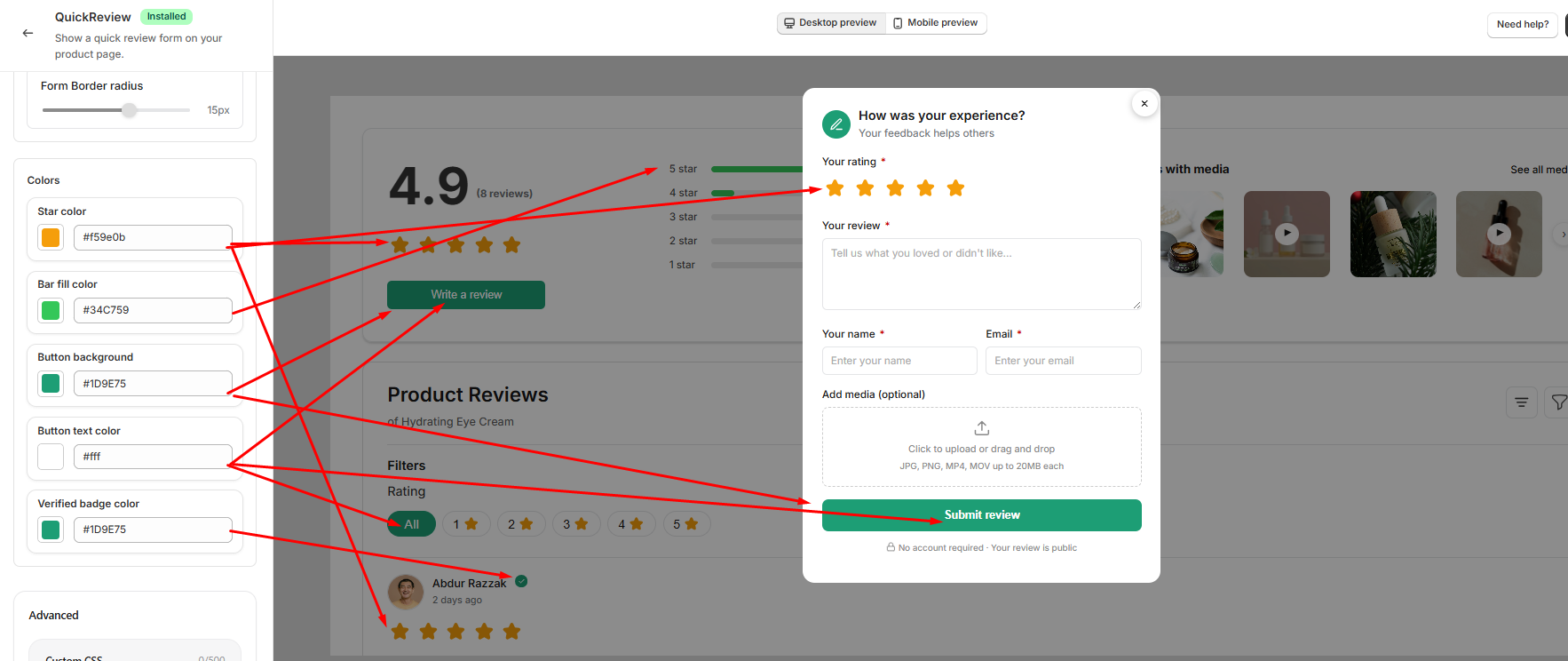
Task: Open the dark green plant media thumbnail
Action: point(1393,235)
